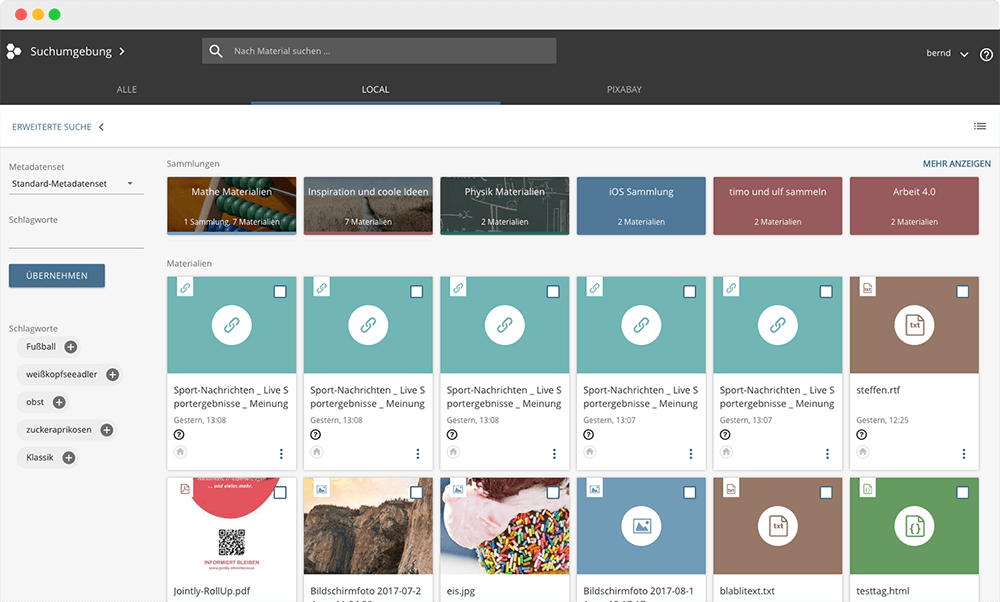Switch to list view using the top-right icon
The height and width of the screenshot is (602, 1000).
coord(980,126)
